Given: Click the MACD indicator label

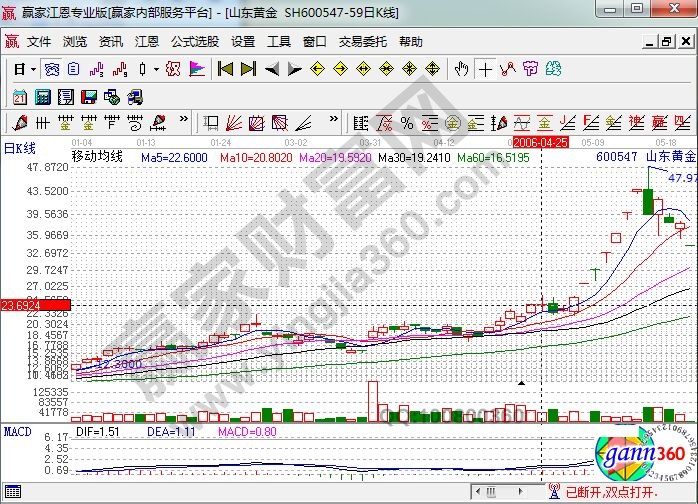Looking at the screenshot, I should pyautogui.click(x=17, y=431).
